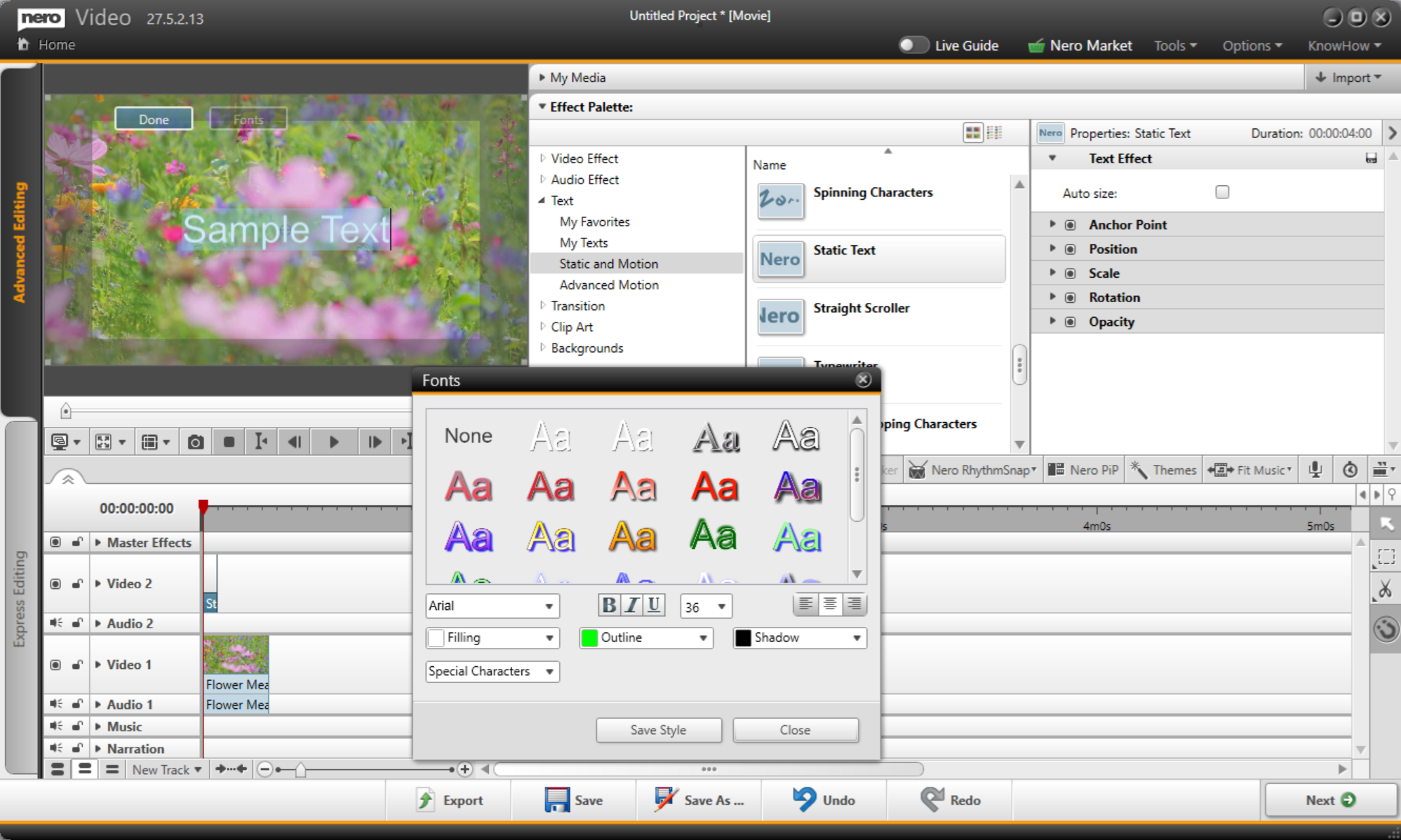Click the Save Style button
The width and height of the screenshot is (1401, 840).
[658, 730]
